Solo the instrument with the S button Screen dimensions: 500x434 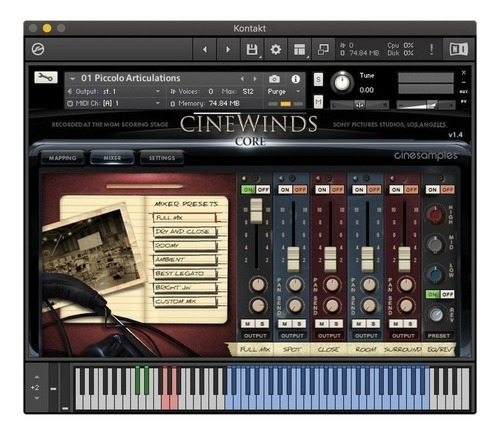click(318, 79)
